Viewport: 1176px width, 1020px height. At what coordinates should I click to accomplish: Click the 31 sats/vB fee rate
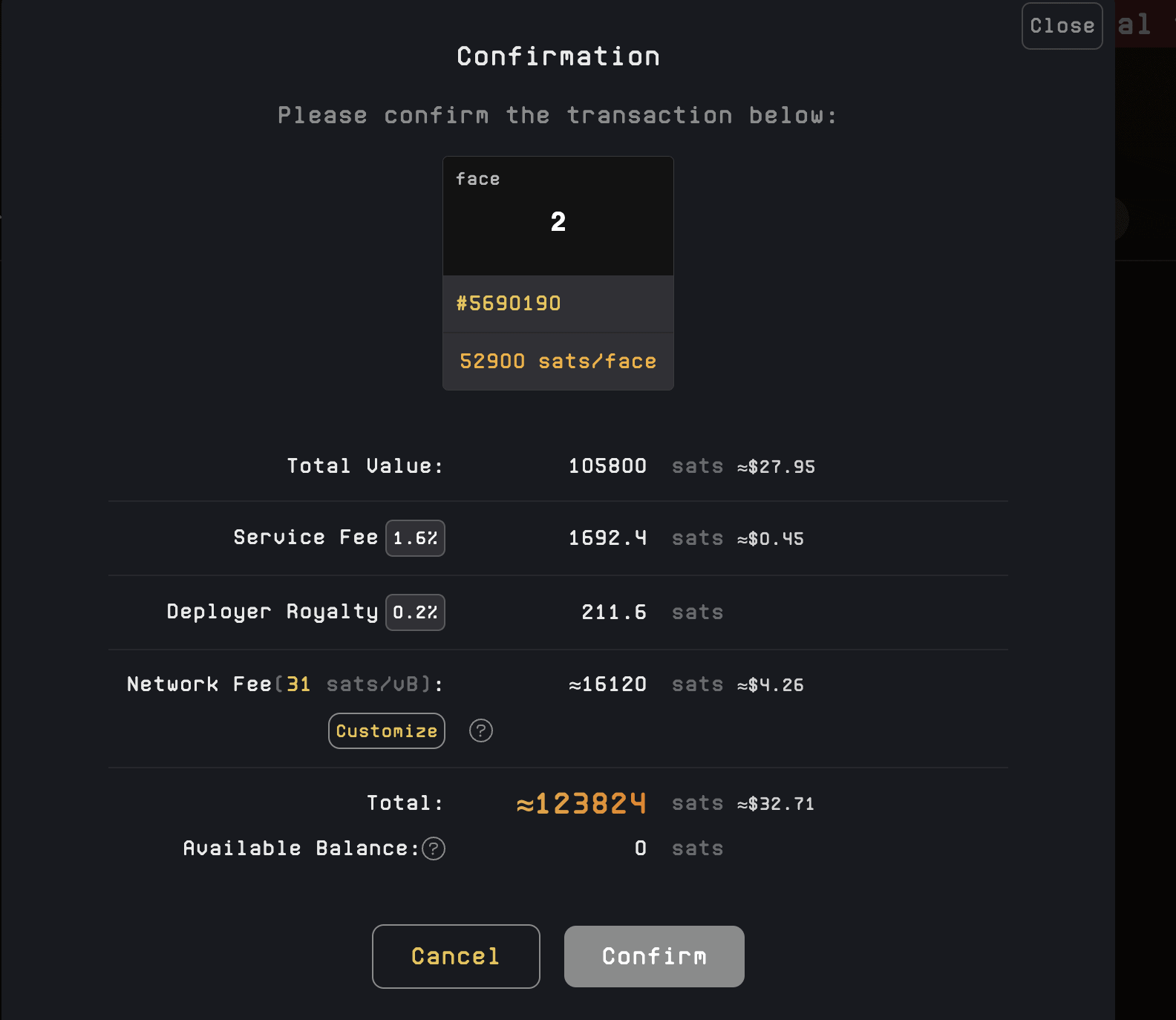[298, 684]
